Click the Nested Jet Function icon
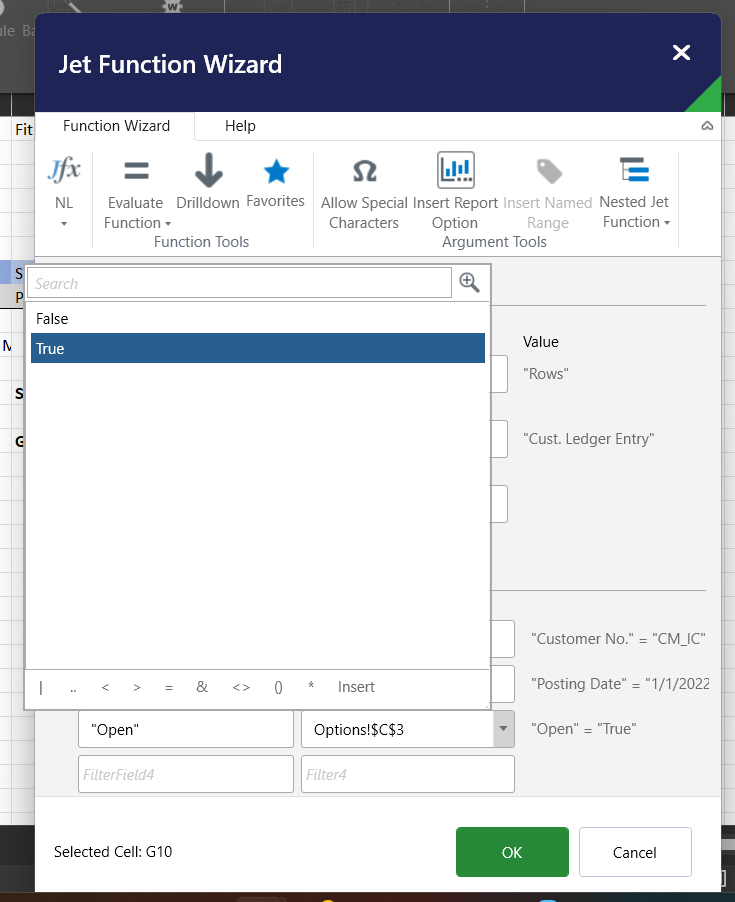This screenshot has width=735, height=902. tap(634, 170)
